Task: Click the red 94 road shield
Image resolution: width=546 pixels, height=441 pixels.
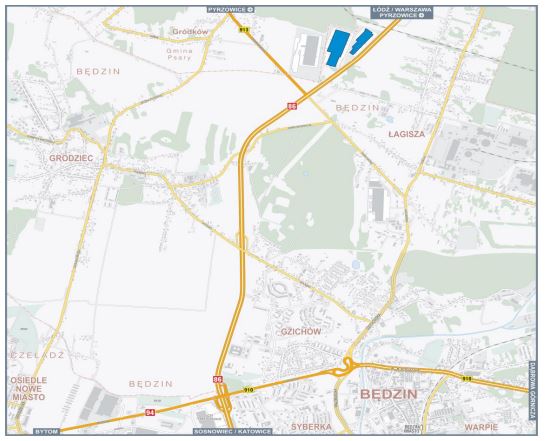Action: coord(150,412)
